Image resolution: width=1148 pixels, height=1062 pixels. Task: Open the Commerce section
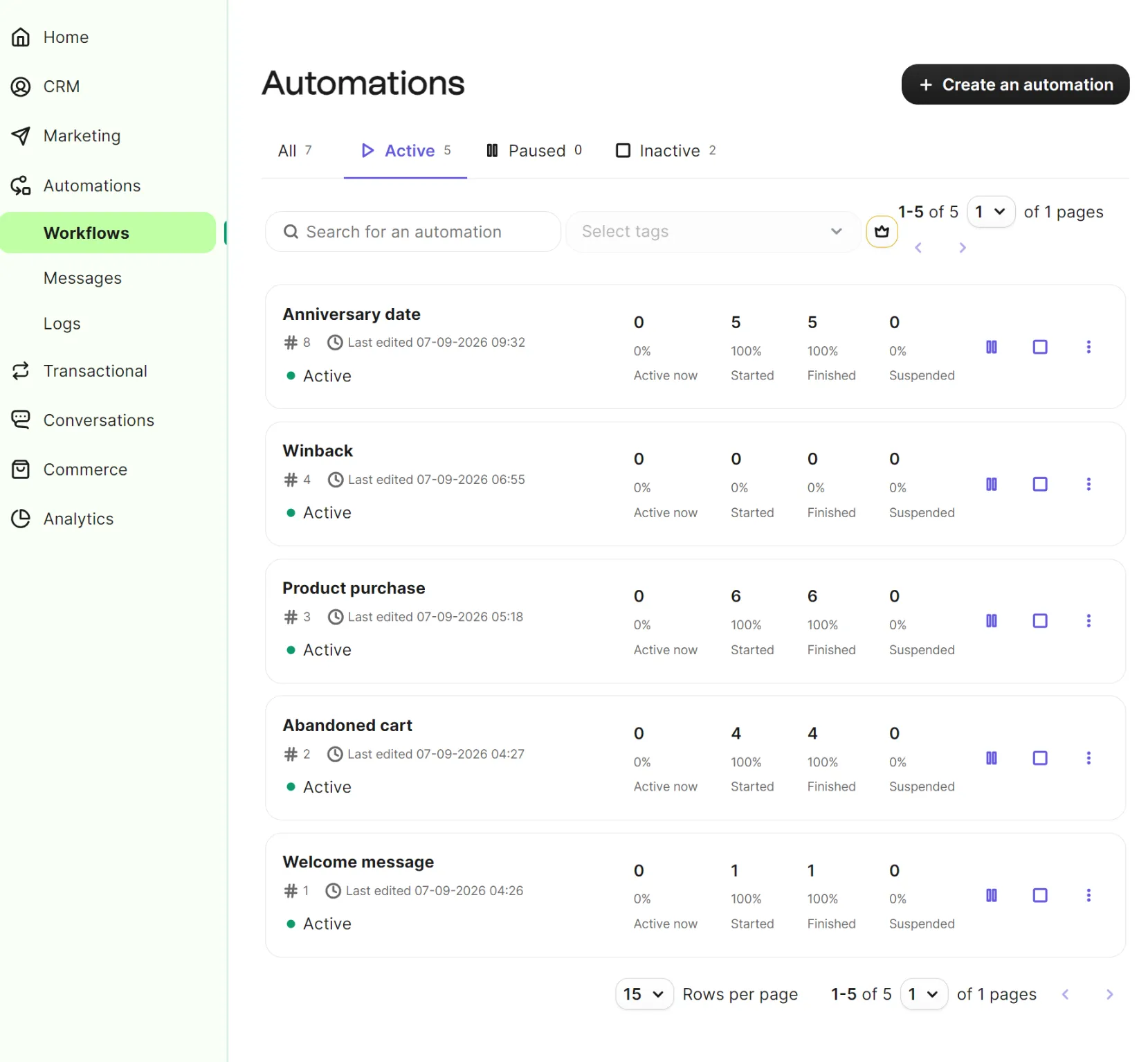[x=69, y=469]
